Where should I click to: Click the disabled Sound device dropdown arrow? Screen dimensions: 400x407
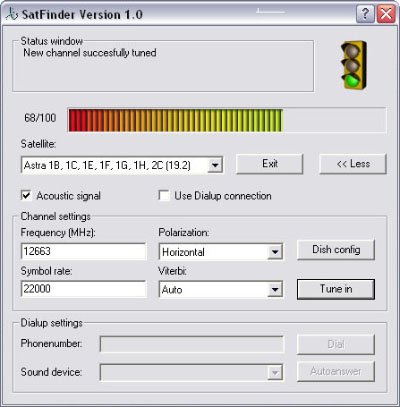[x=275, y=372]
